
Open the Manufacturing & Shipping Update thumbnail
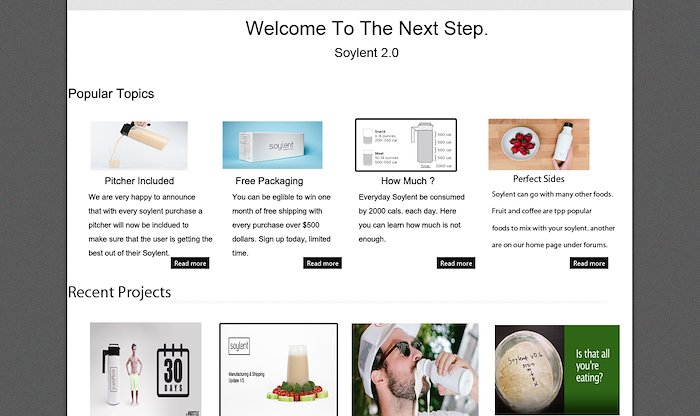(x=279, y=370)
